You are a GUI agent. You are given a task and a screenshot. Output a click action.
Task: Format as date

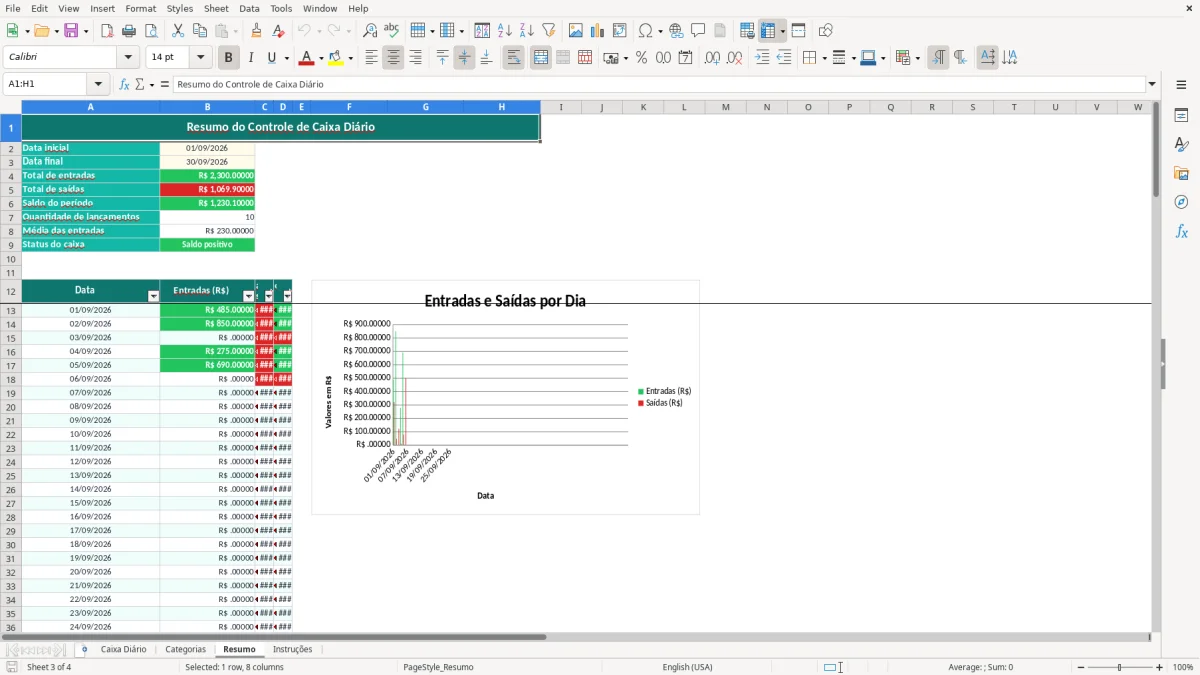(x=685, y=58)
